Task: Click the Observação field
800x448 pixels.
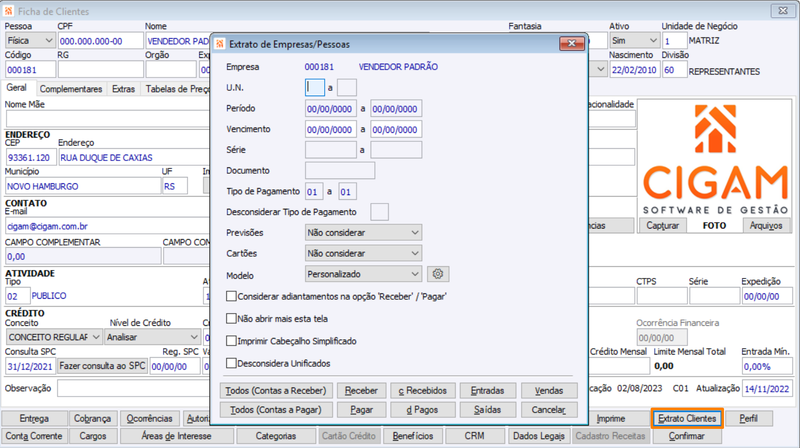Action: click(134, 388)
